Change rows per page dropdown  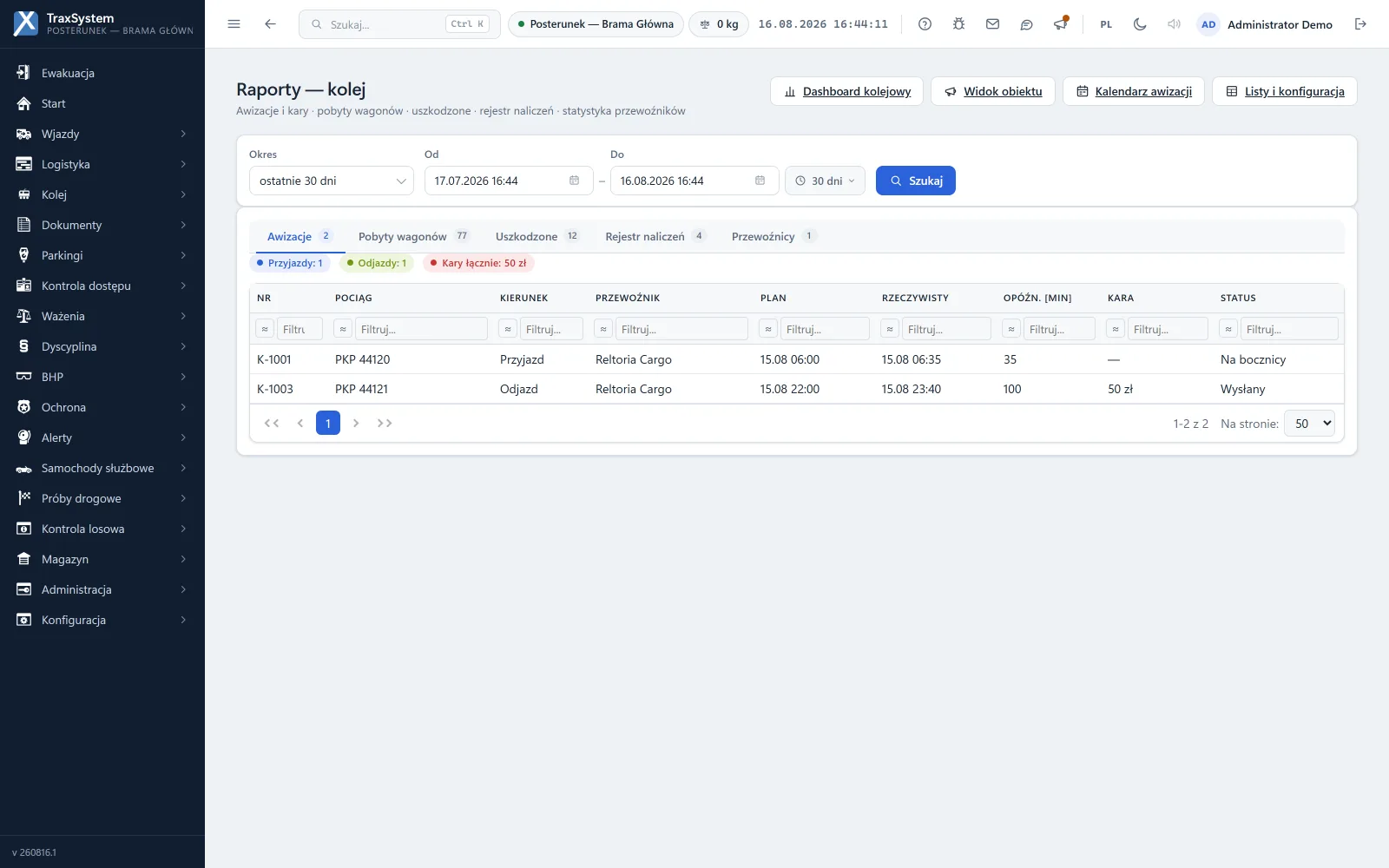pos(1309,424)
